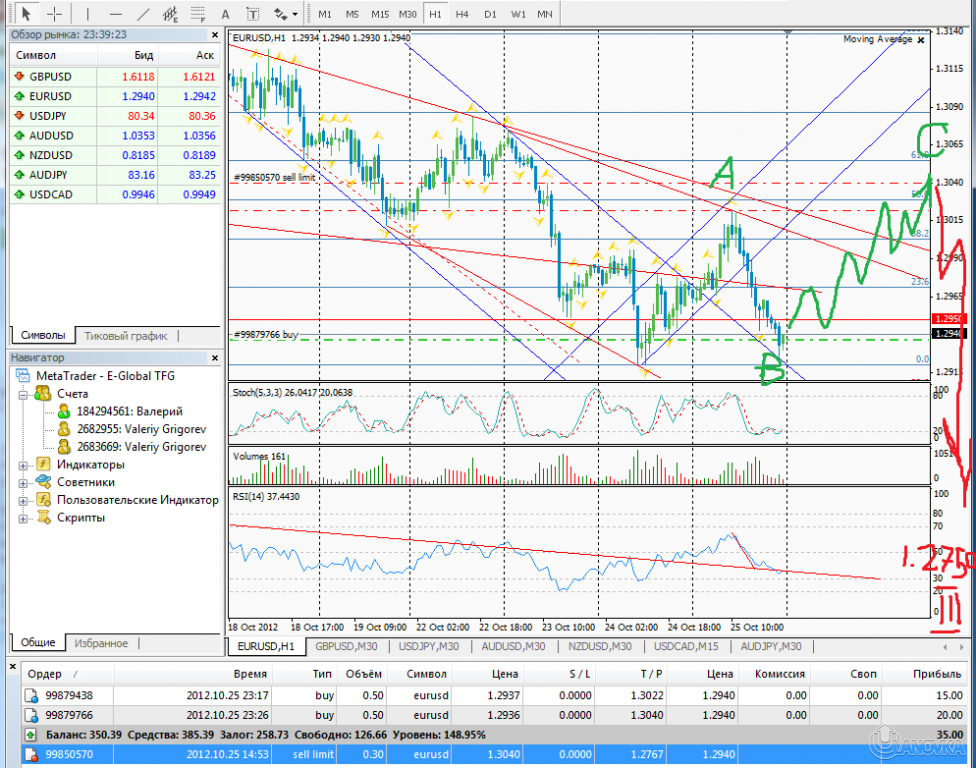Select the Trendline drawing tool
This screenshot has width=976, height=768.
[x=143, y=13]
